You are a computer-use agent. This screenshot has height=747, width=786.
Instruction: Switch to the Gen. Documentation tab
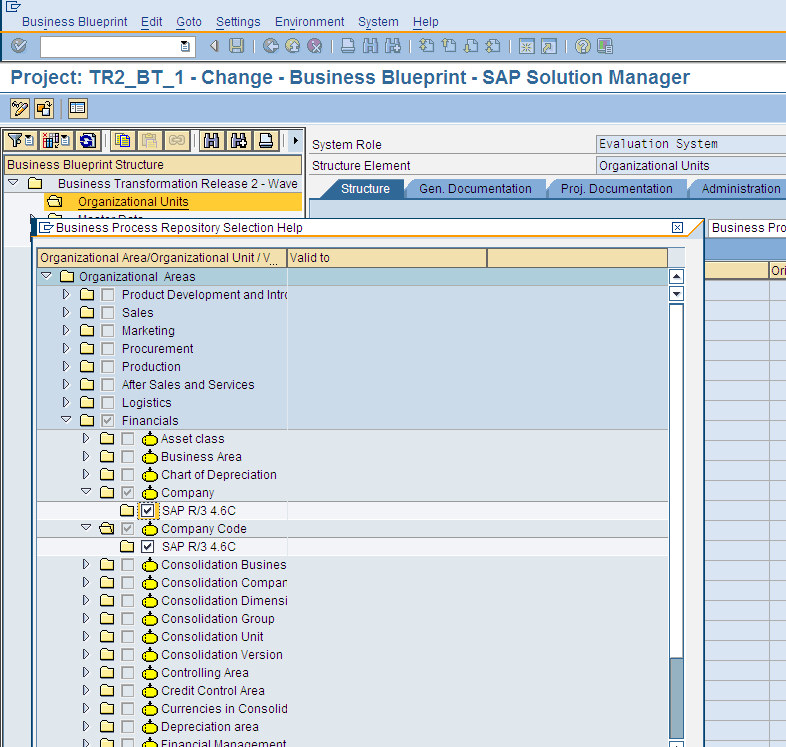tap(475, 188)
